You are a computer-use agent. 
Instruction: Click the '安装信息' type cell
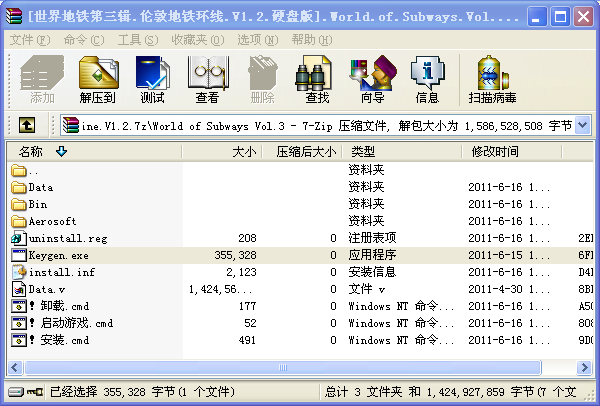click(372, 272)
